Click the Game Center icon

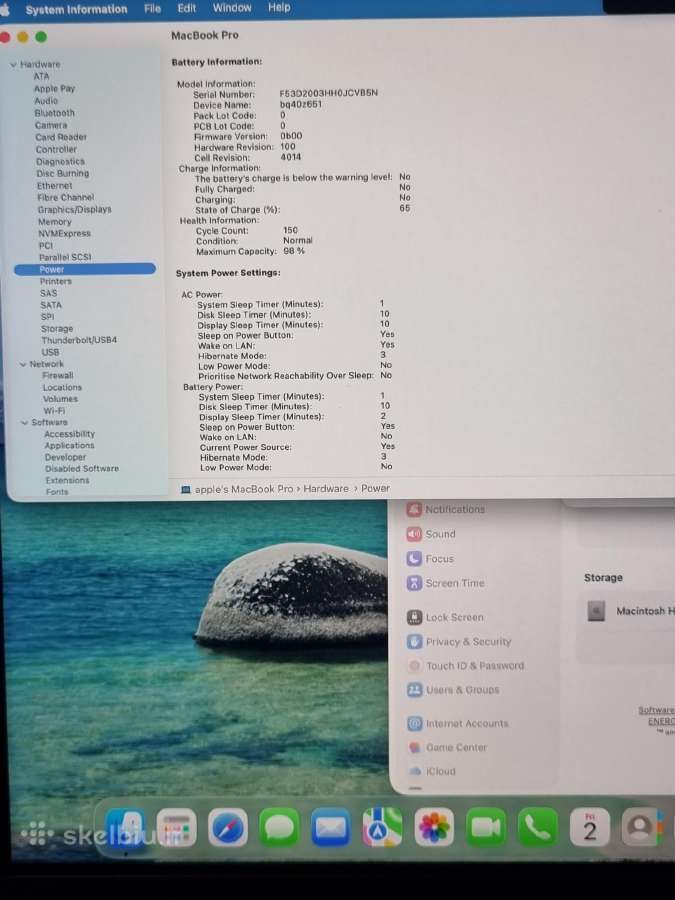click(x=415, y=747)
